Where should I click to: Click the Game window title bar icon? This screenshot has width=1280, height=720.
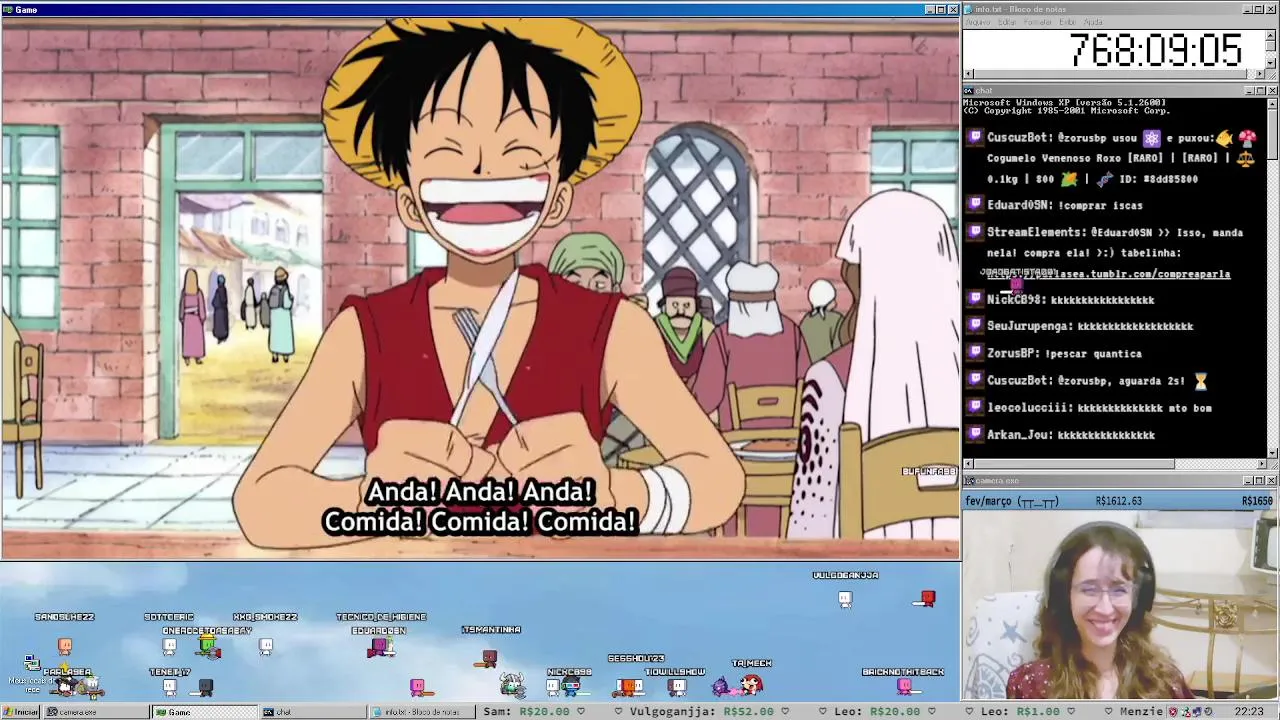click(x=7, y=9)
